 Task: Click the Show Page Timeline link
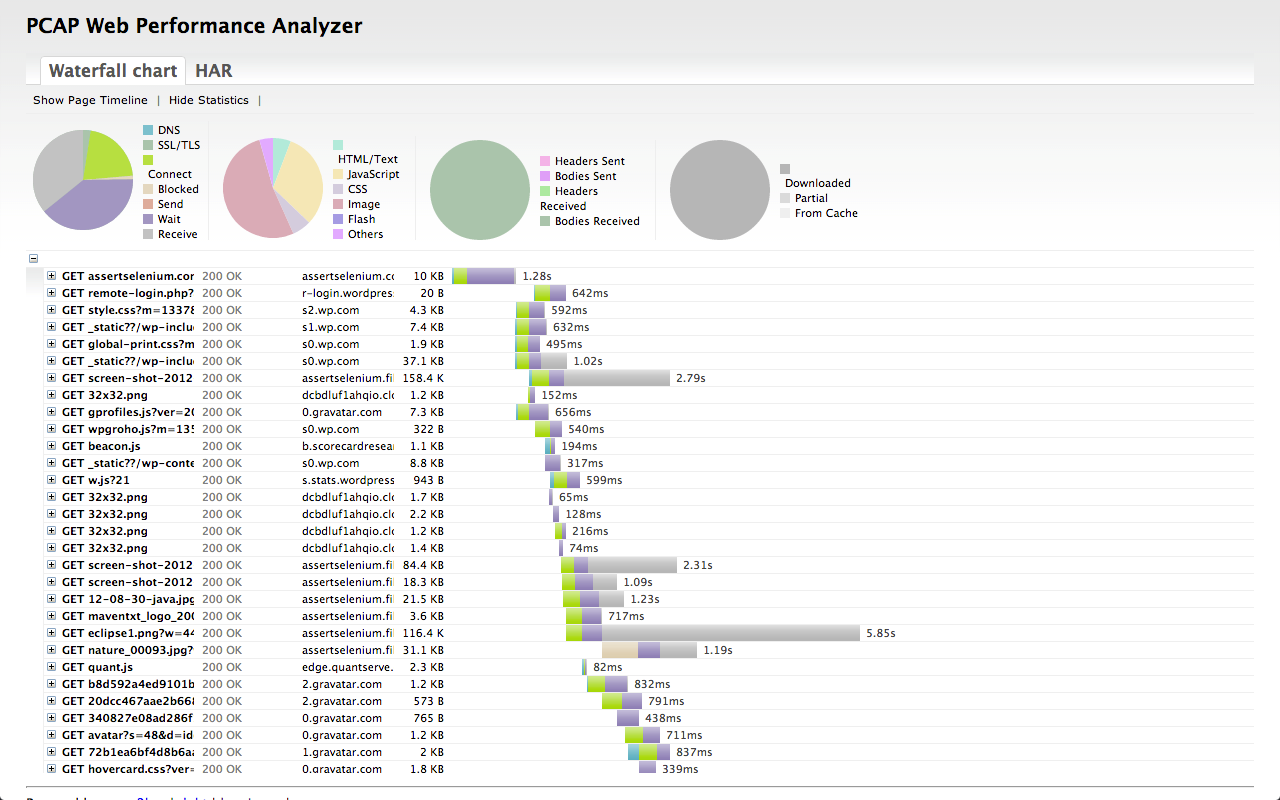pyautogui.click(x=90, y=100)
